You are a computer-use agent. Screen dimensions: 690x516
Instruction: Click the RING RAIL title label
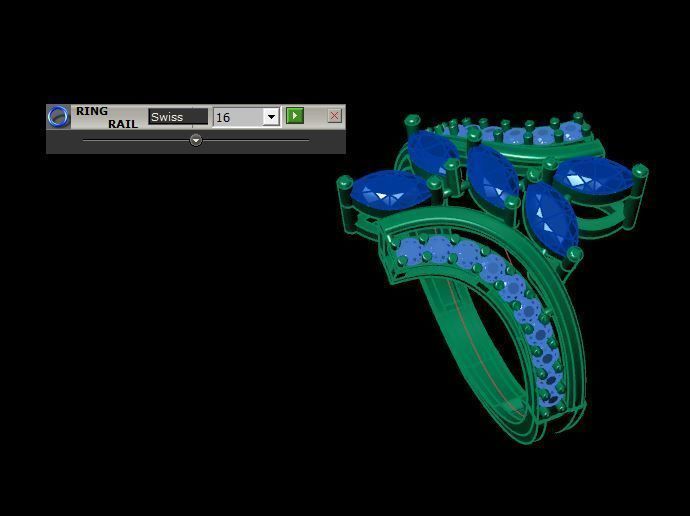tap(107, 117)
